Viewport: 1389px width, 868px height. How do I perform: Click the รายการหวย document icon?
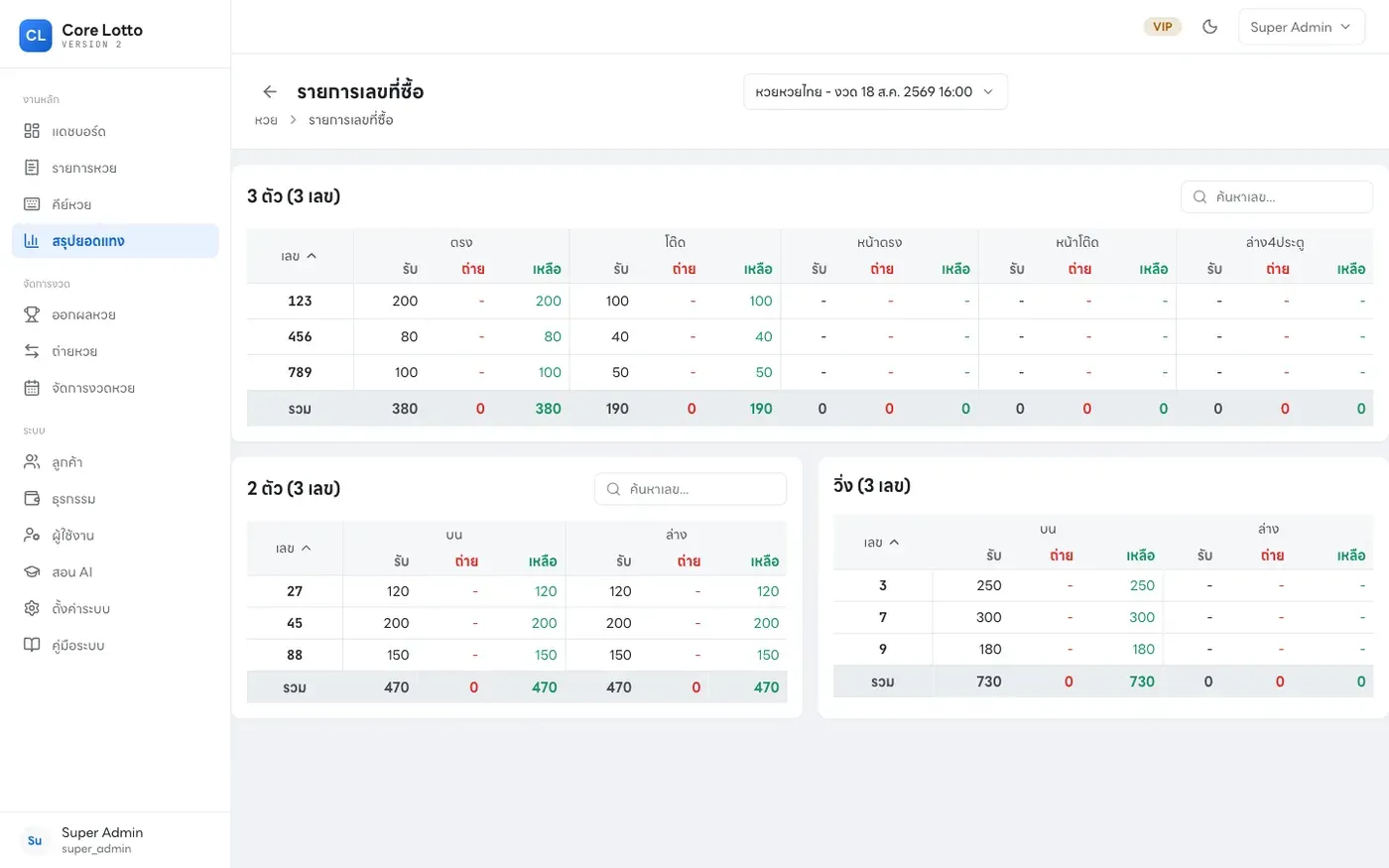32,168
